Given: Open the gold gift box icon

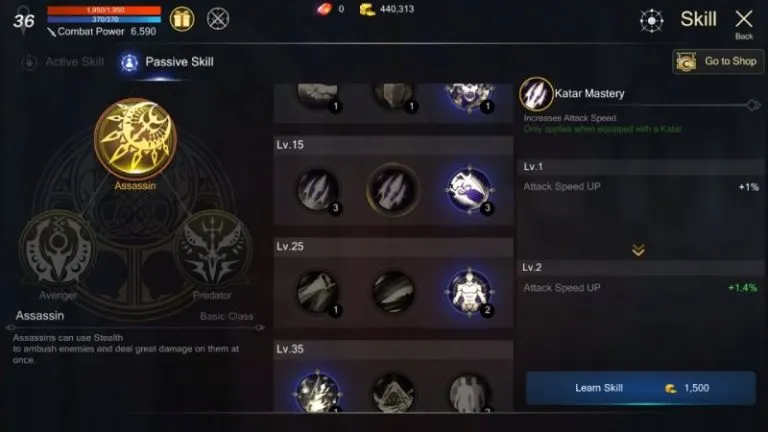Looking at the screenshot, I should 182,19.
